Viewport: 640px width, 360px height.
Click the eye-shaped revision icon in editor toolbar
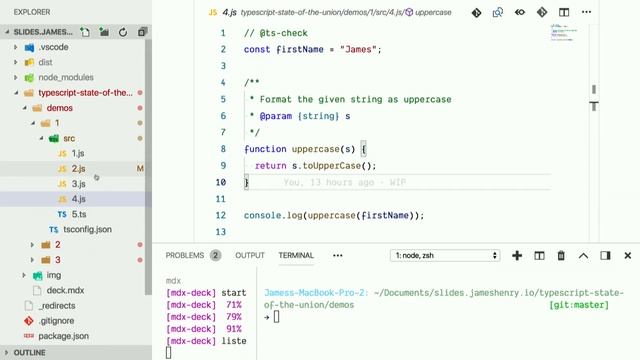click(x=520, y=12)
